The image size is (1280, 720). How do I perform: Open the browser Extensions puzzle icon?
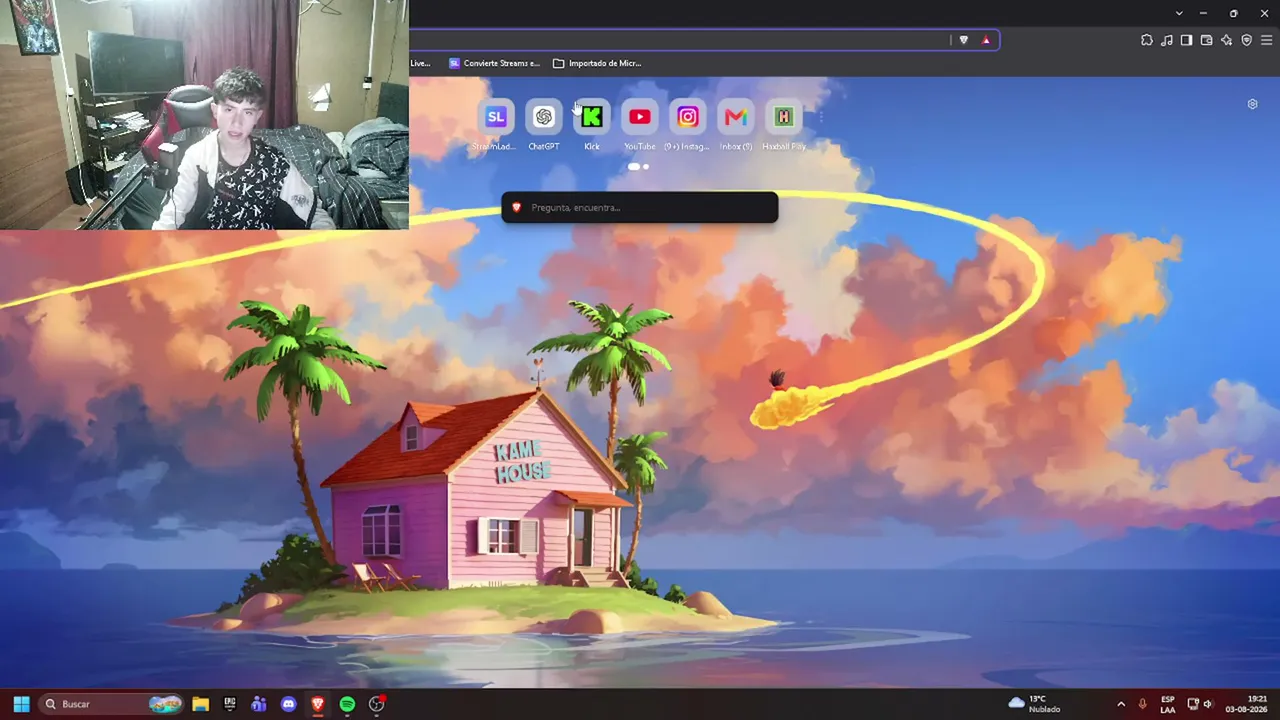point(1147,40)
